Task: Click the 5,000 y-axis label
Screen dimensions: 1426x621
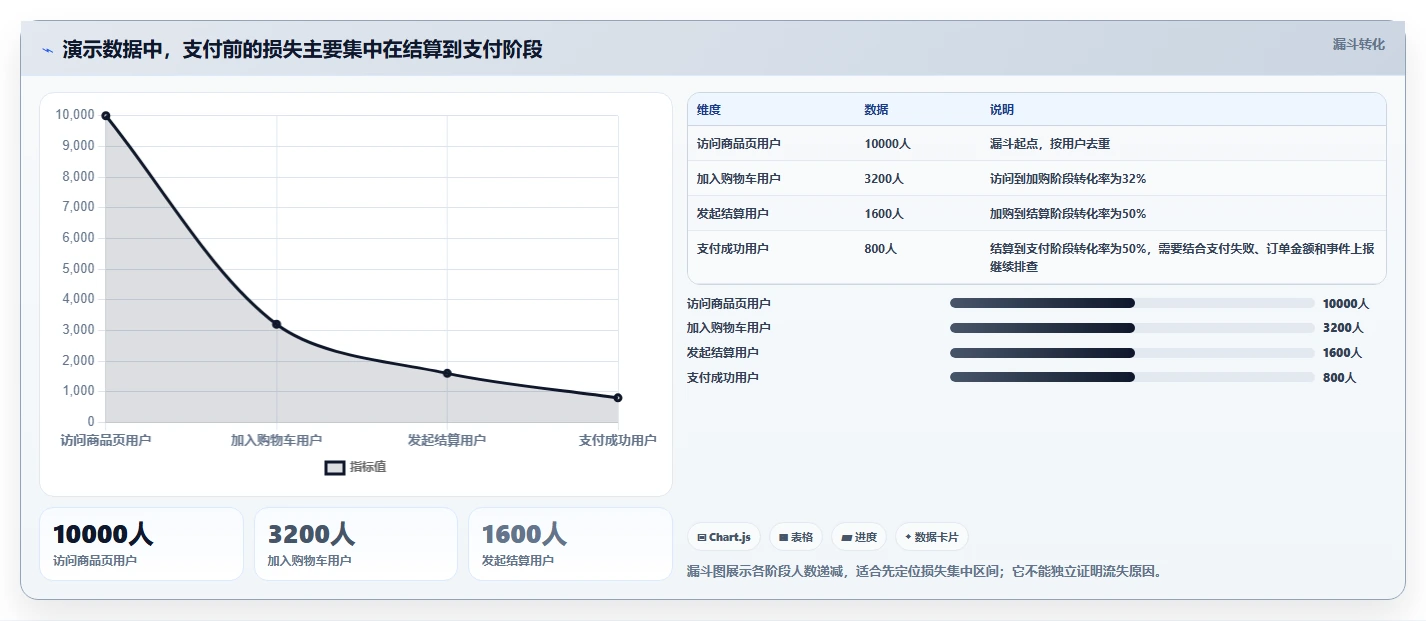Action: pos(78,269)
